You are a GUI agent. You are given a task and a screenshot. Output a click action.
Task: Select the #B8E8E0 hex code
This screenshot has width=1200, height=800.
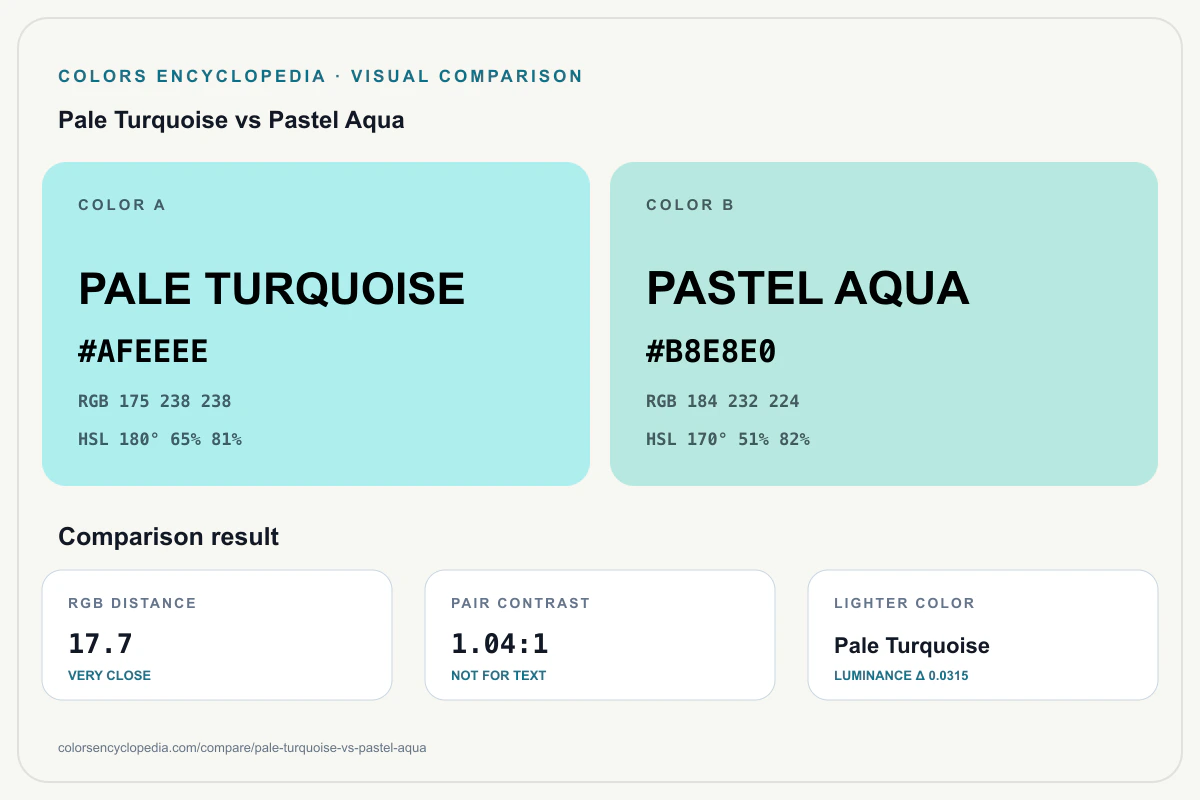[x=711, y=352]
